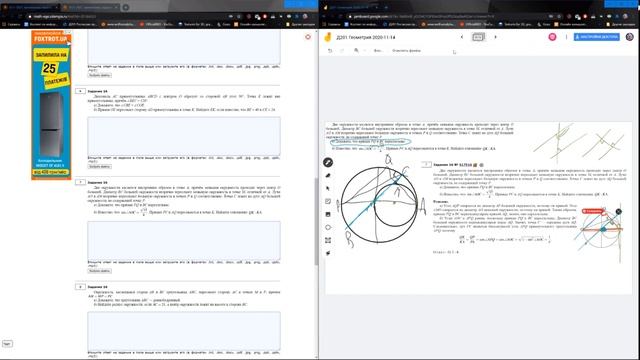The height and width of the screenshot is (360, 640).
Task: Switch to the first tab in left browser
Action: [x=32, y=7]
